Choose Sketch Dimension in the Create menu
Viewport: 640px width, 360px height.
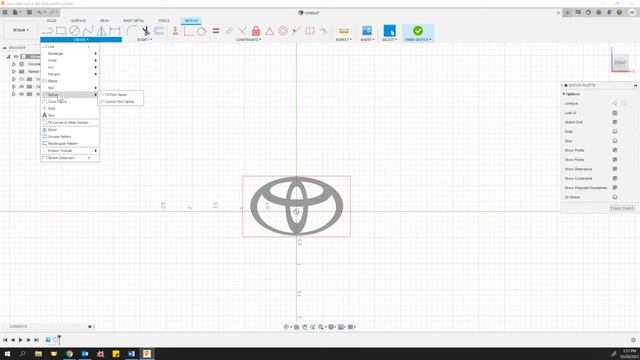pyautogui.click(x=70, y=158)
